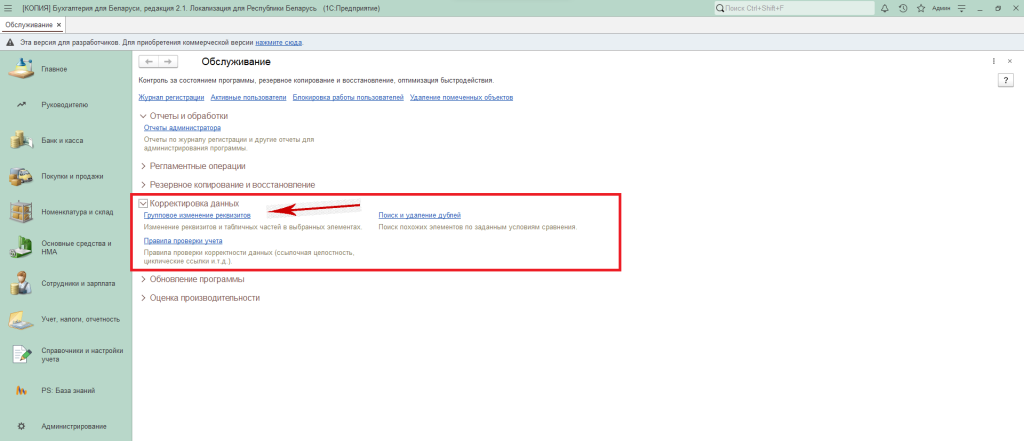Open Администрирование gear icon
The height and width of the screenshot is (441, 1024).
(x=21, y=426)
